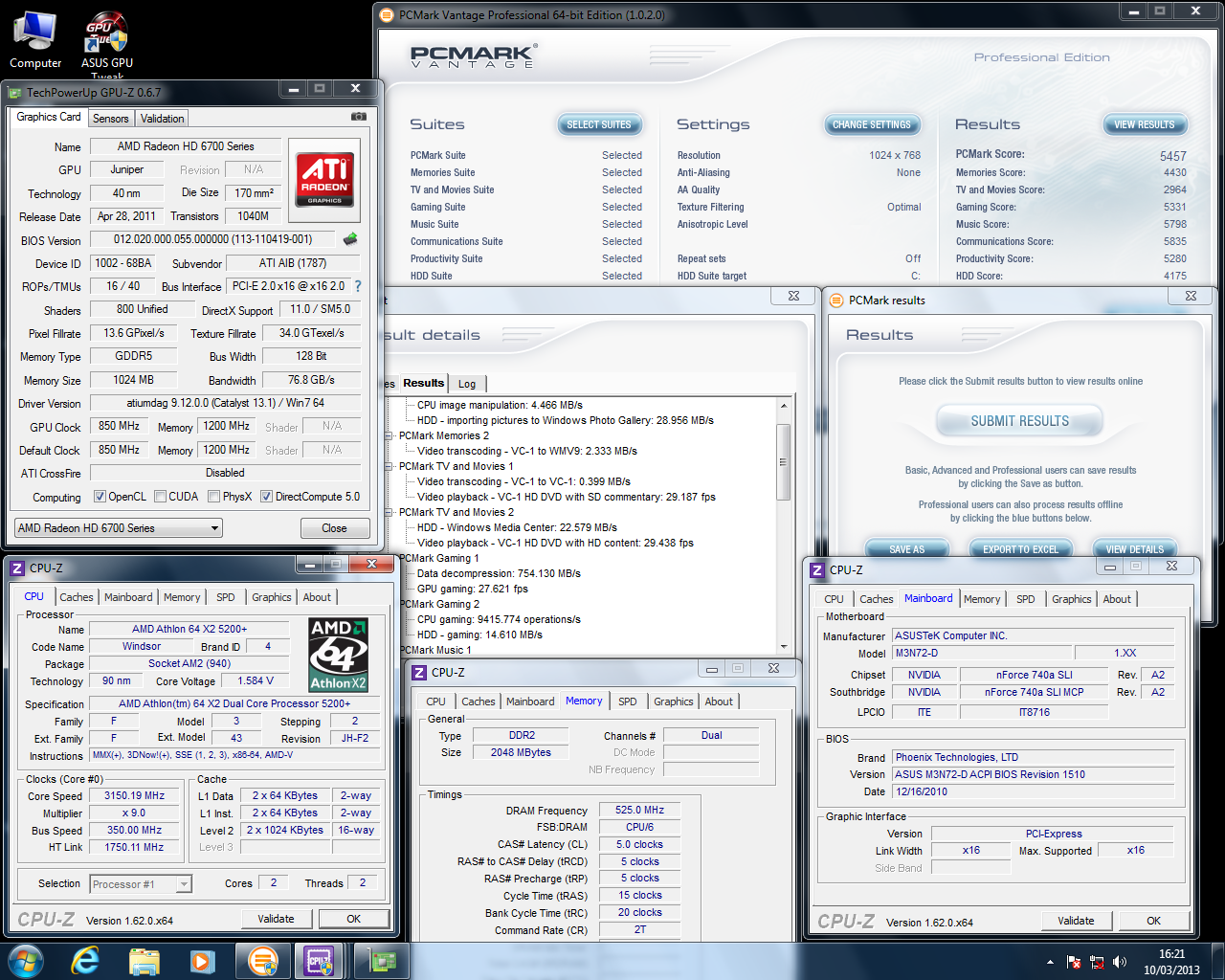Show hidden system tray icons
This screenshot has height=980, width=1225.
pyautogui.click(x=1050, y=962)
